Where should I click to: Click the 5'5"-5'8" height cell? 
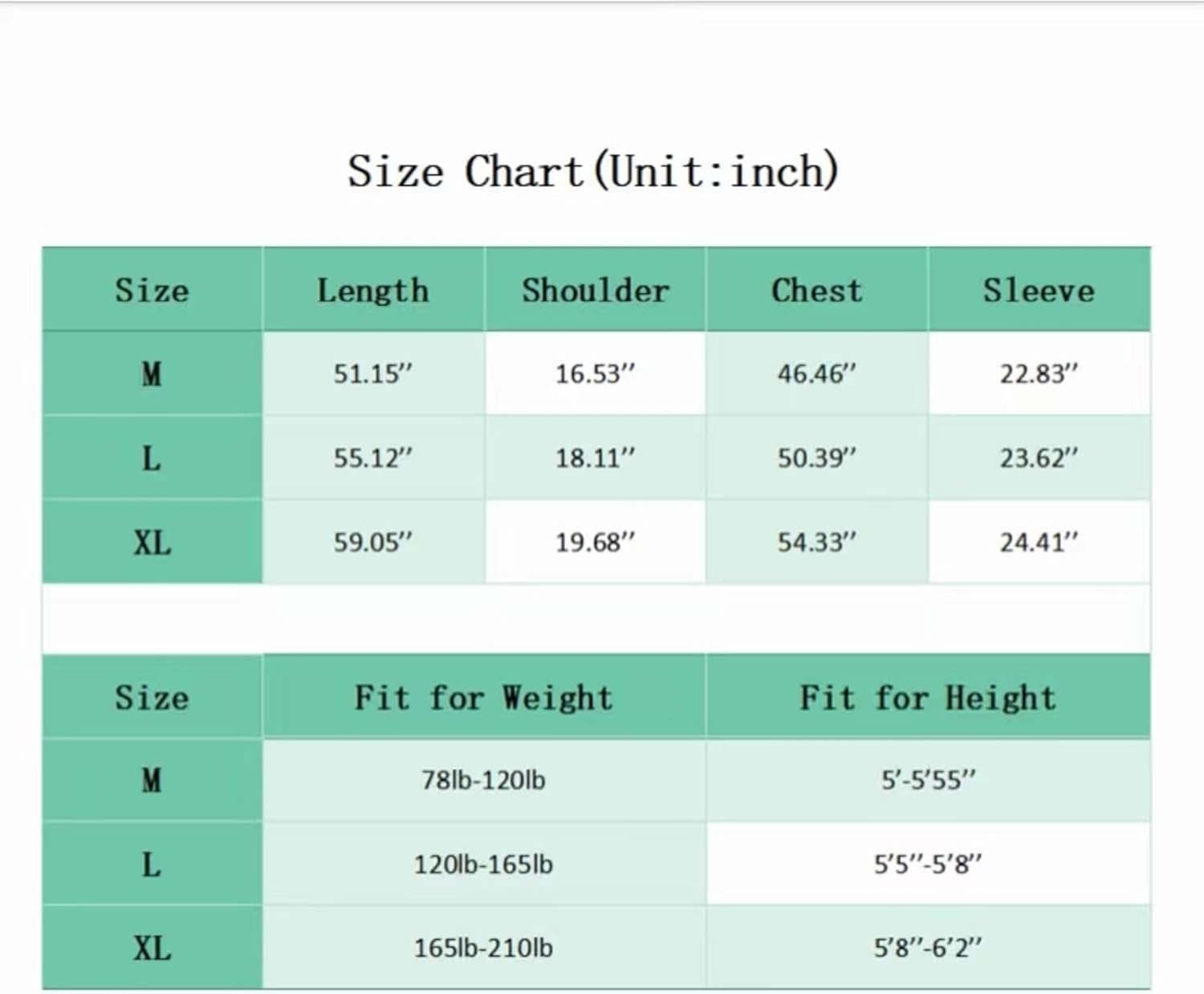click(x=929, y=864)
